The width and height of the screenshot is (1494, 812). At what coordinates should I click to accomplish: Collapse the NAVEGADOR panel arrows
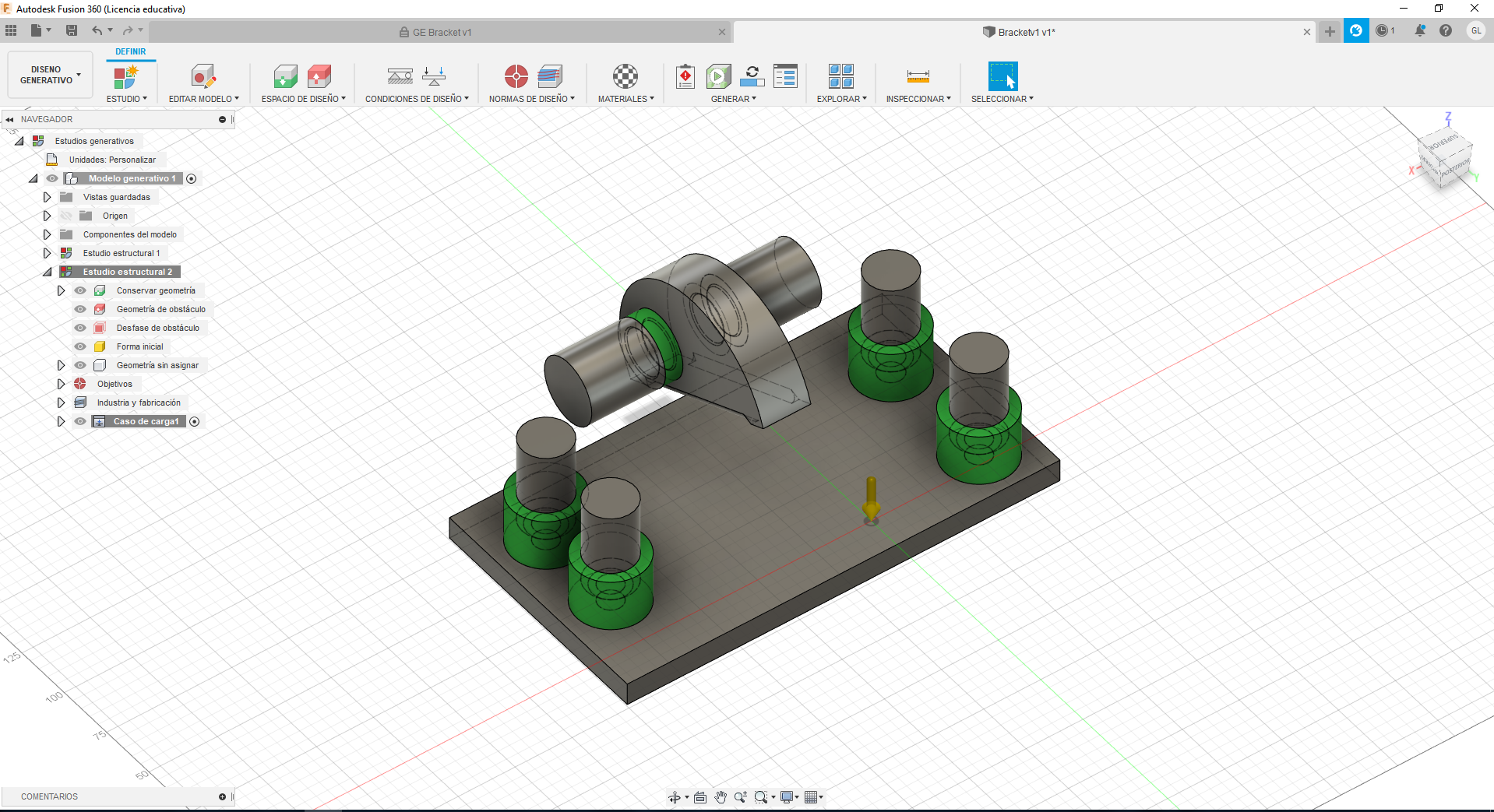[x=9, y=119]
